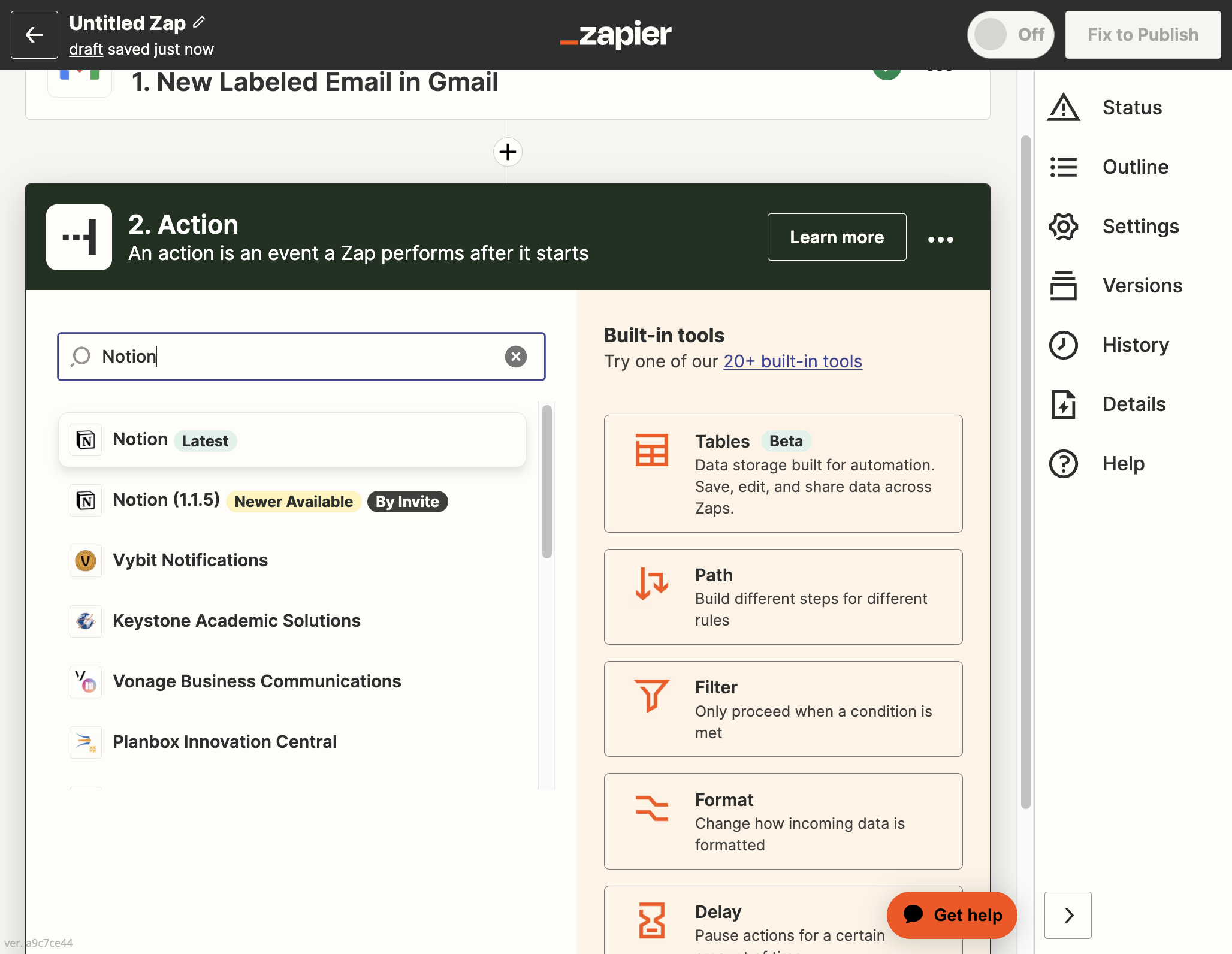Viewport: 1232px width, 954px height.
Task: Click the Newer Available badge
Action: pyautogui.click(x=294, y=502)
